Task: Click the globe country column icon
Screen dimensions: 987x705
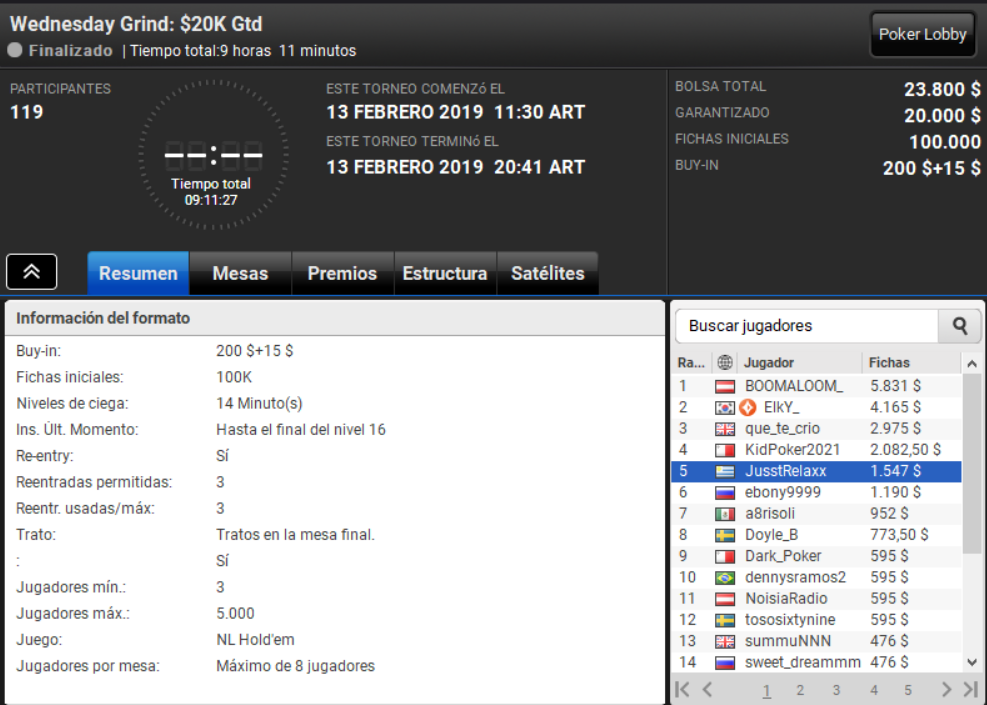Action: (x=725, y=363)
